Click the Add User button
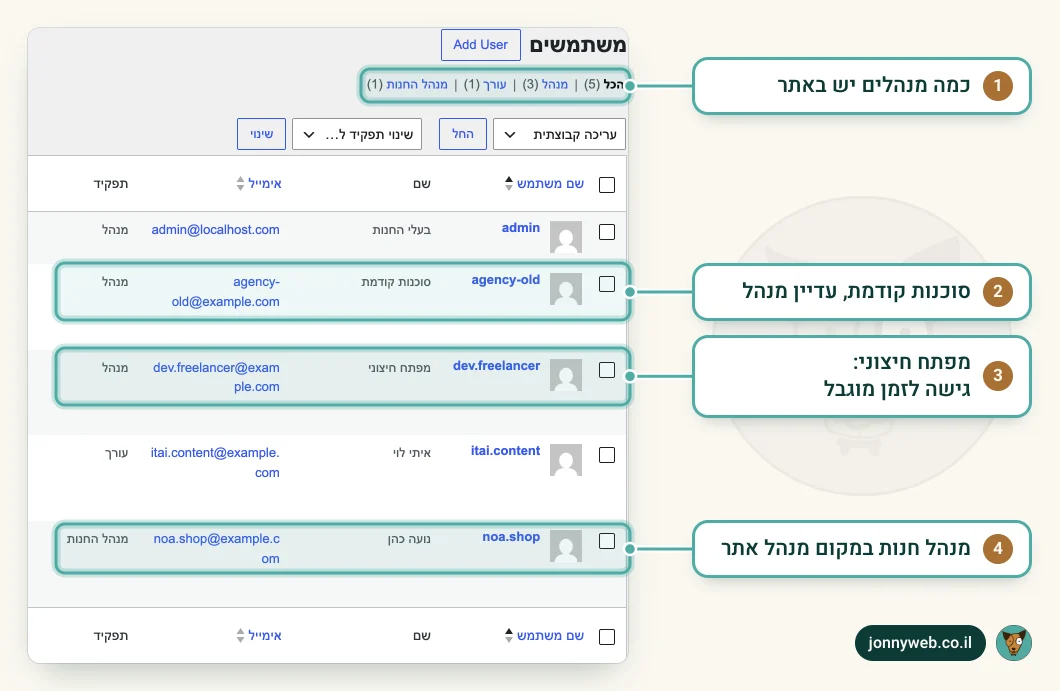 (481, 45)
